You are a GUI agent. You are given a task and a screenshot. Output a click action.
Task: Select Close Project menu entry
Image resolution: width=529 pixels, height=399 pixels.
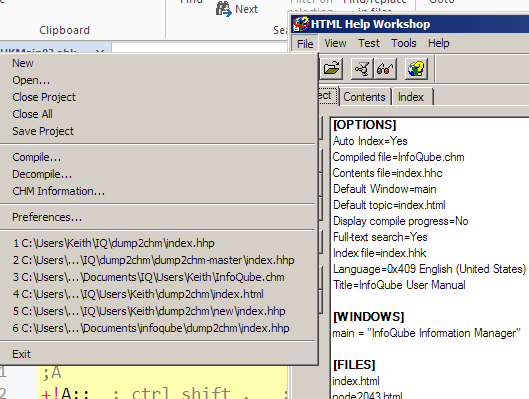click(x=158, y=97)
